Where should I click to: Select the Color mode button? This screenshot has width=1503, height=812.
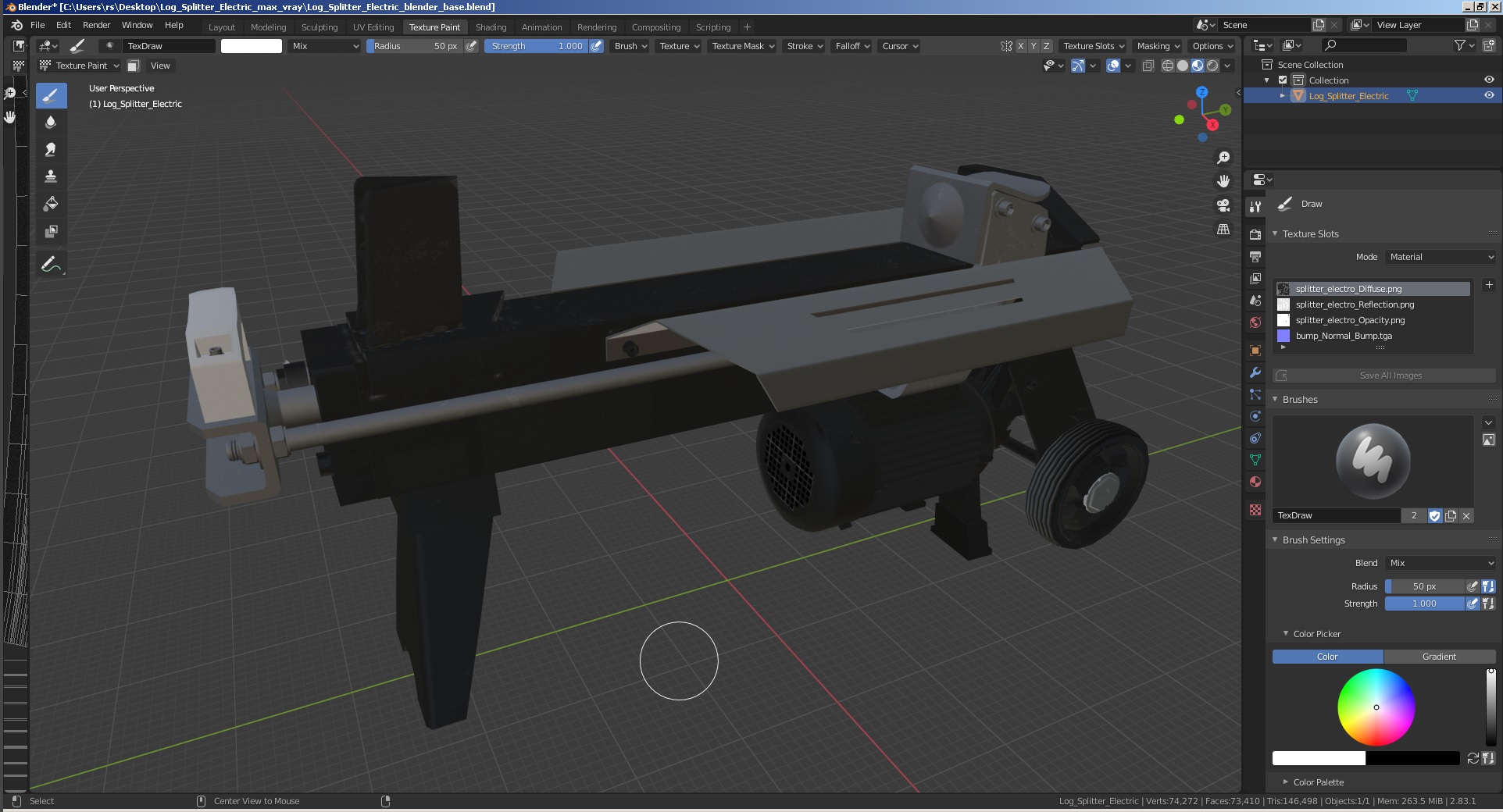point(1327,657)
